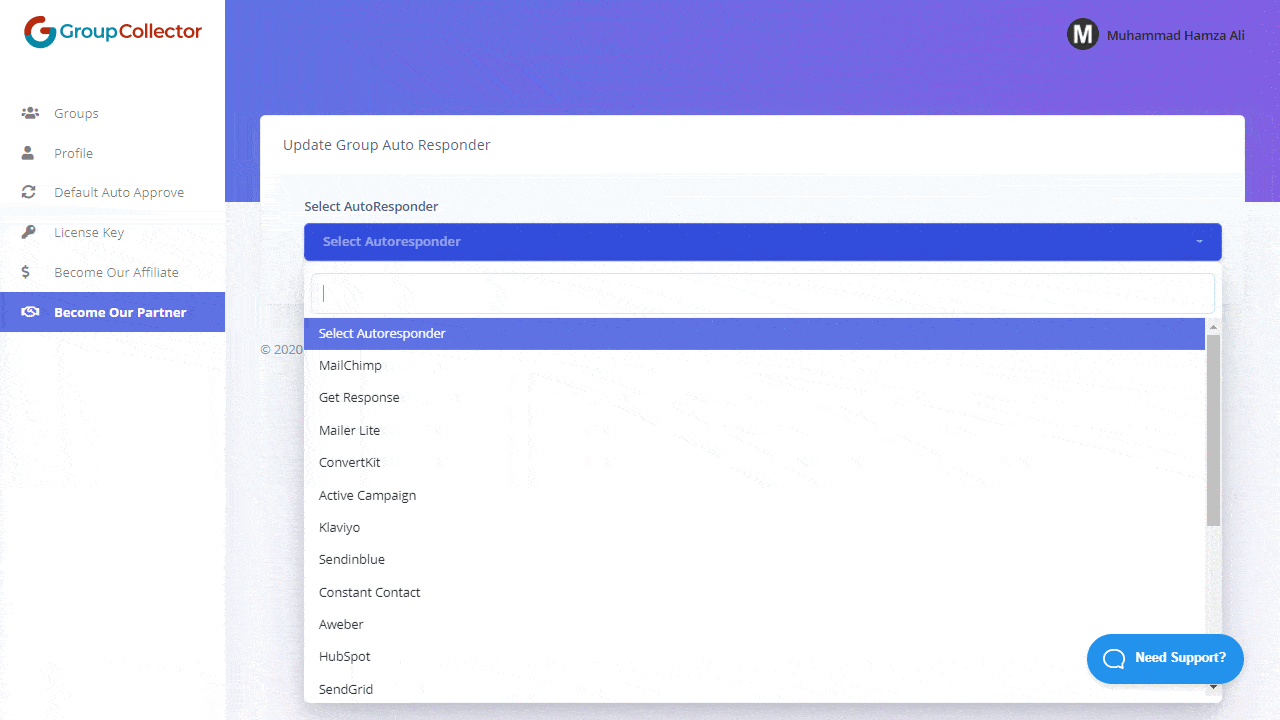Click the Profile person icon

[29, 153]
